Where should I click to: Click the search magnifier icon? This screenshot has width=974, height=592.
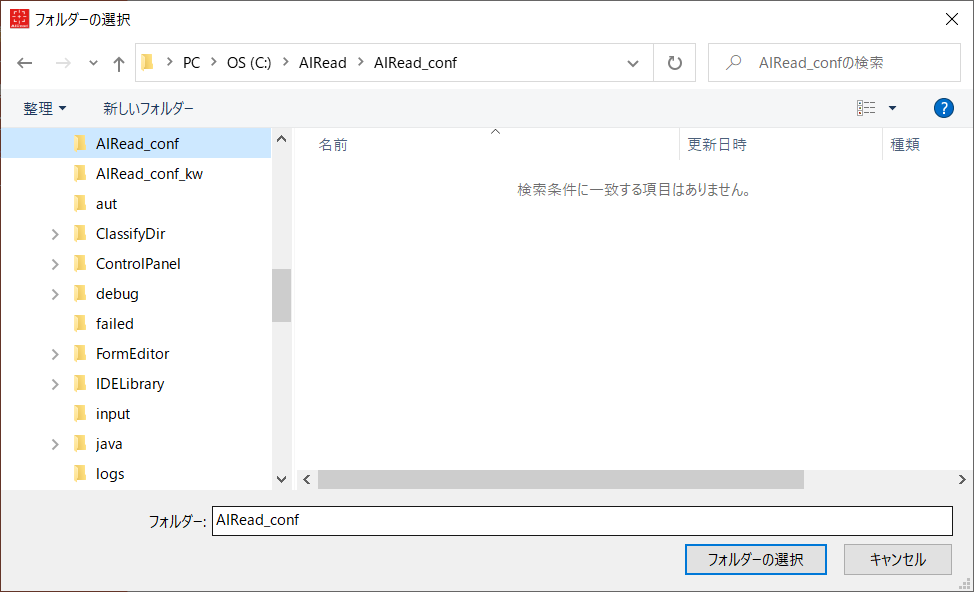[x=734, y=62]
